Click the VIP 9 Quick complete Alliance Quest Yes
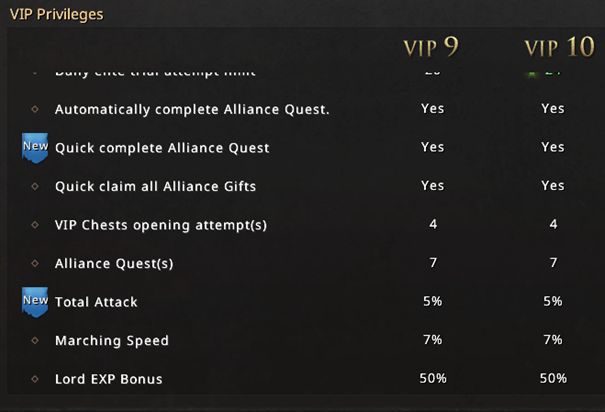The image size is (605, 412). (x=433, y=147)
